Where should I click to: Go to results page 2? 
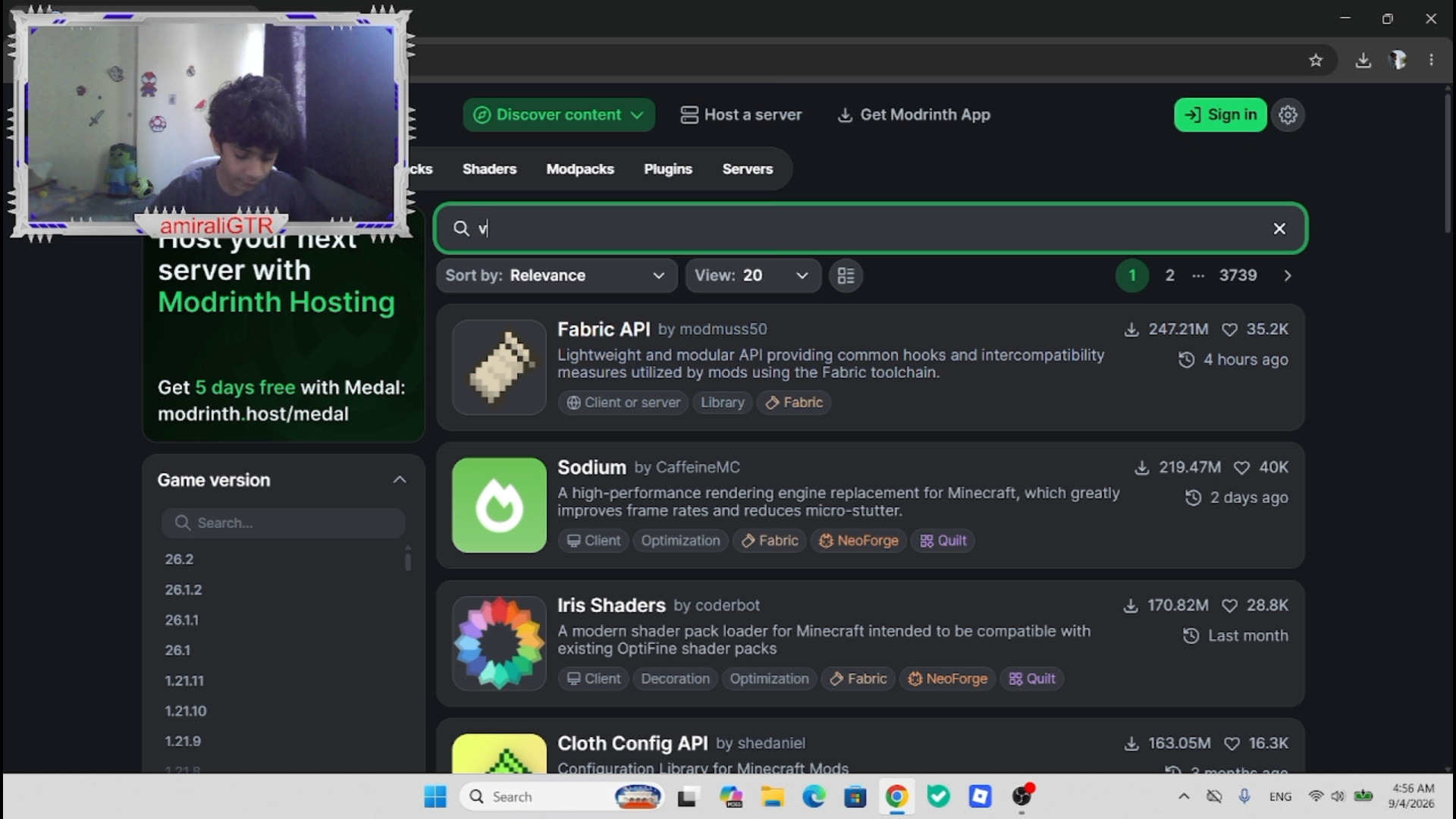[1169, 275]
